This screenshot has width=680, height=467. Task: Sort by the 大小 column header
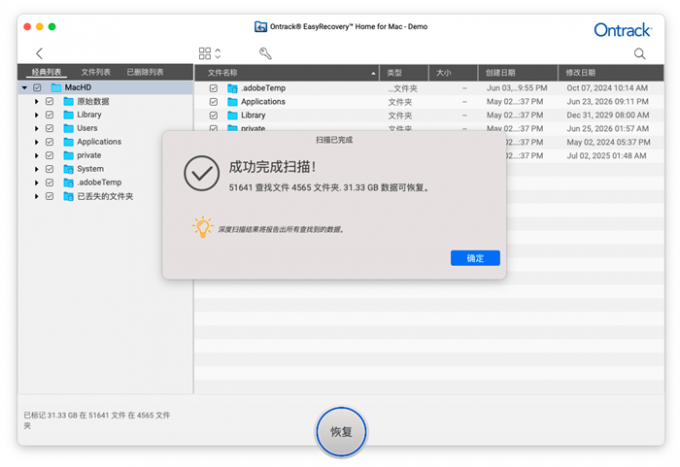coord(453,73)
